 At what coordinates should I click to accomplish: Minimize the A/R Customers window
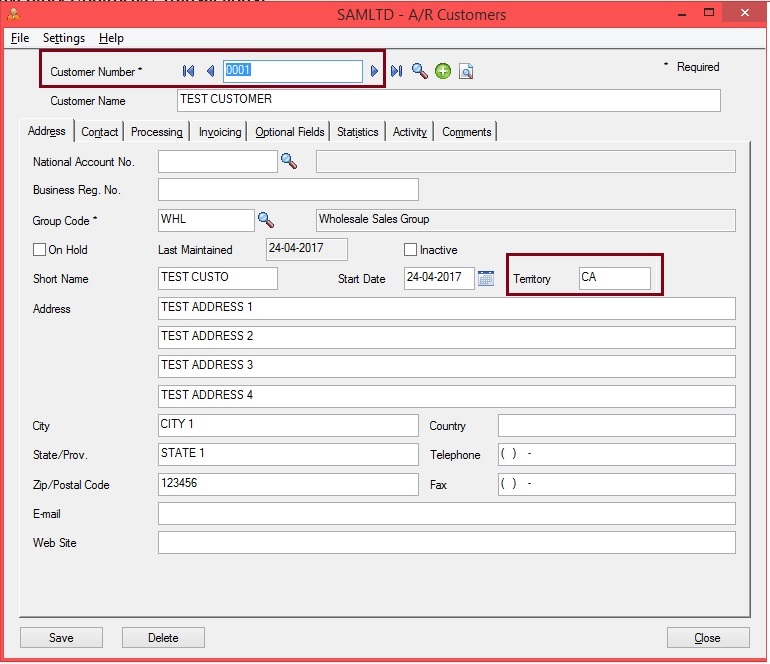pos(682,14)
